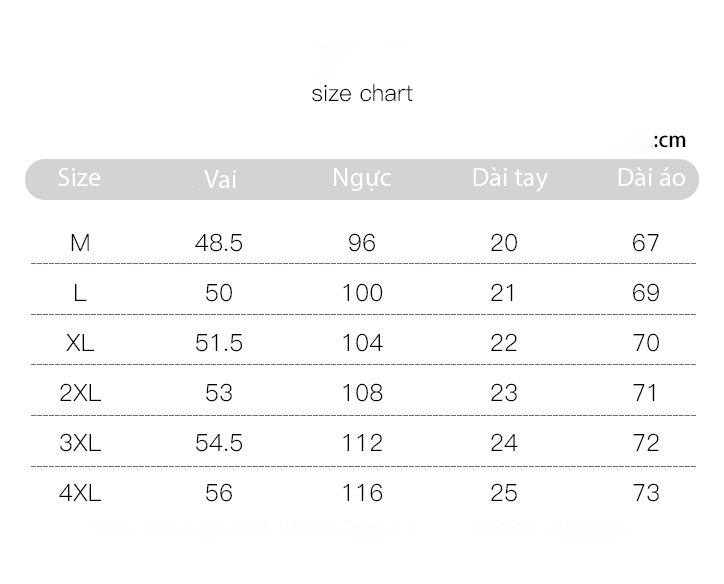Screen dimensions: 724x584
Task: Select chest value 100 for size L
Action: coord(362,293)
